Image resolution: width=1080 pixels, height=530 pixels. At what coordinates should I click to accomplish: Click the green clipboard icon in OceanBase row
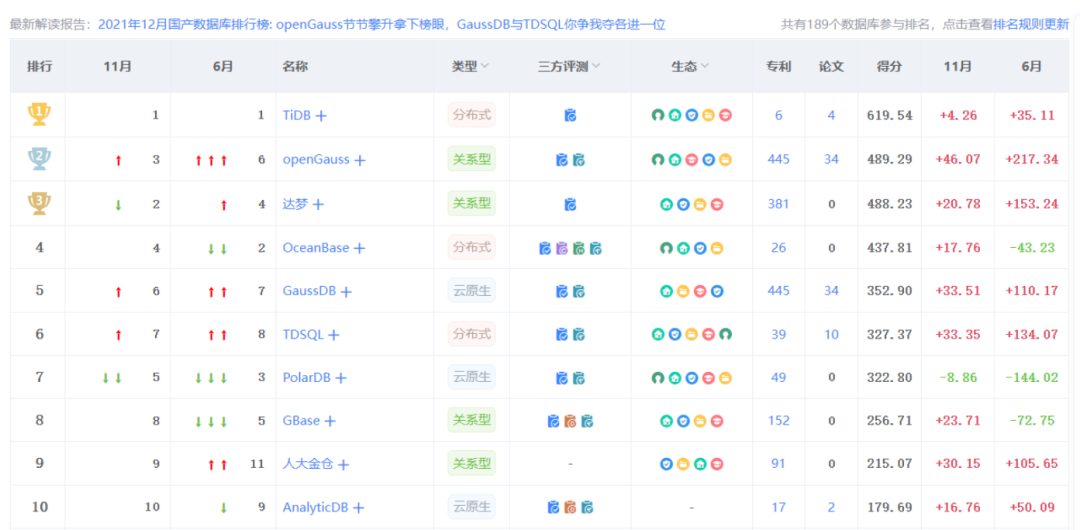[579, 248]
